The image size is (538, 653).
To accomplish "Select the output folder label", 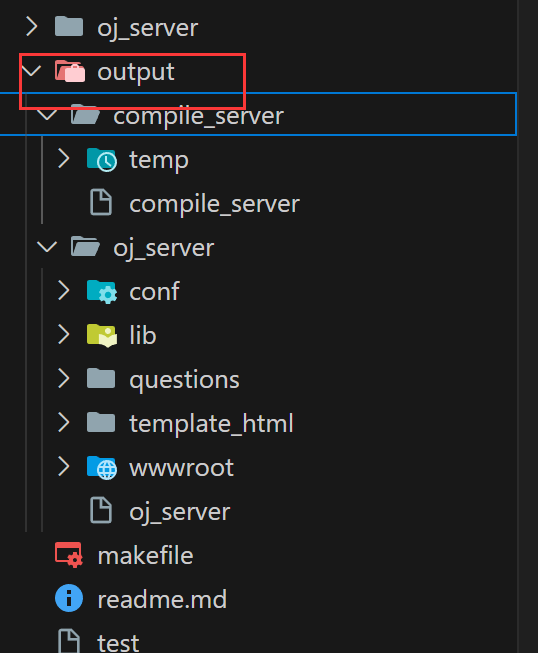I will point(135,73).
